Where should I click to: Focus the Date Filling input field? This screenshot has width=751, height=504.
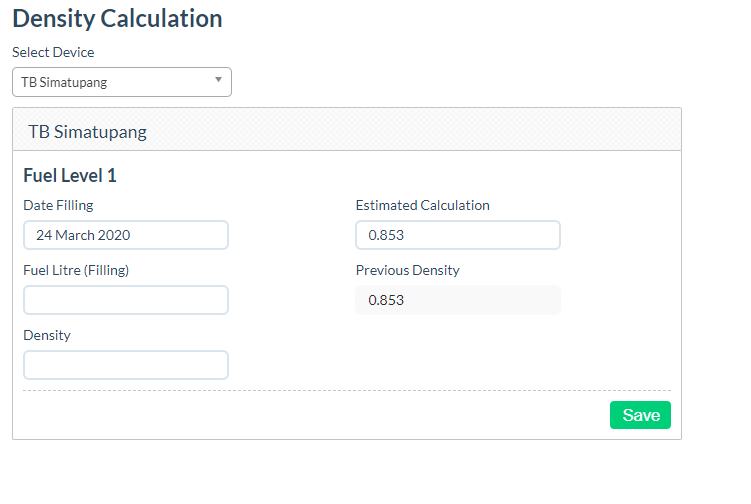click(126, 235)
